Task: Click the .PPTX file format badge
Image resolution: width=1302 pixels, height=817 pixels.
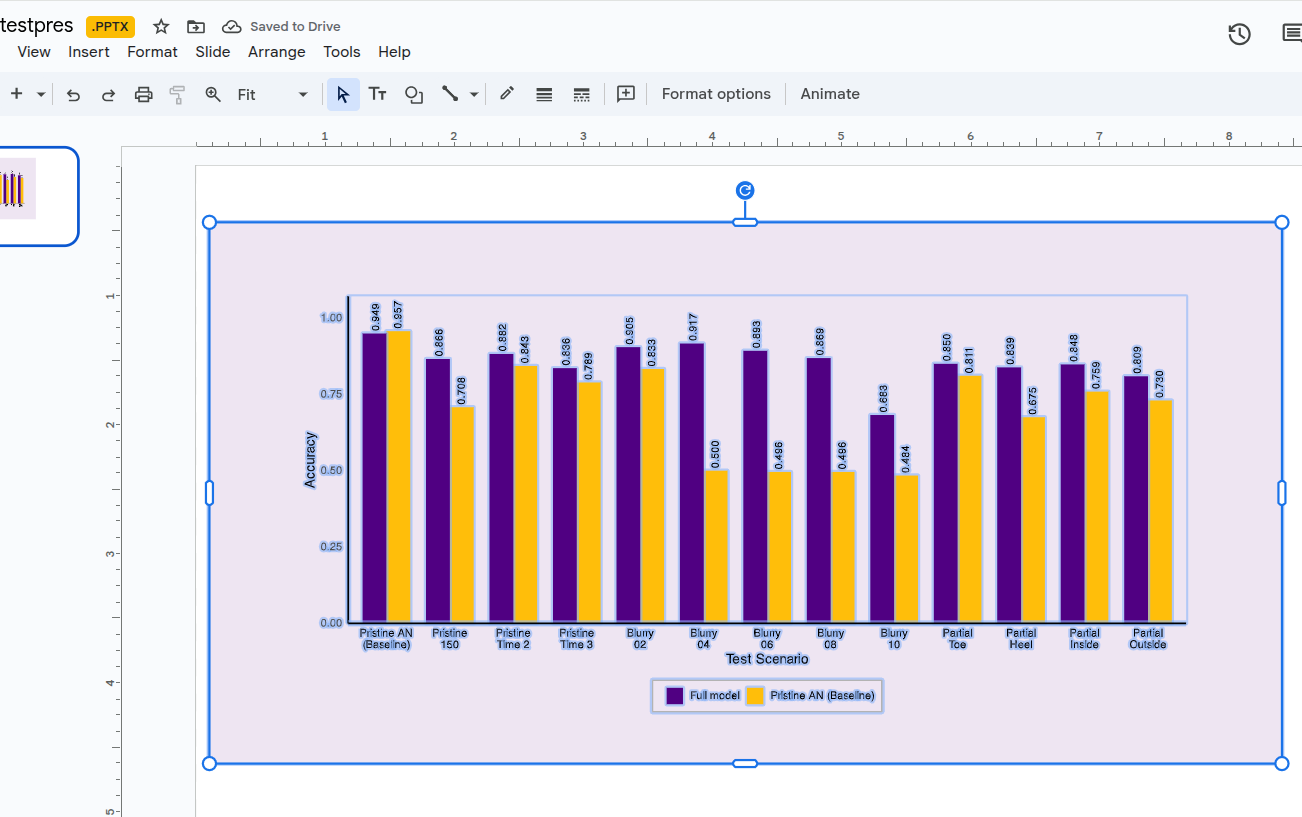Action: [110, 27]
